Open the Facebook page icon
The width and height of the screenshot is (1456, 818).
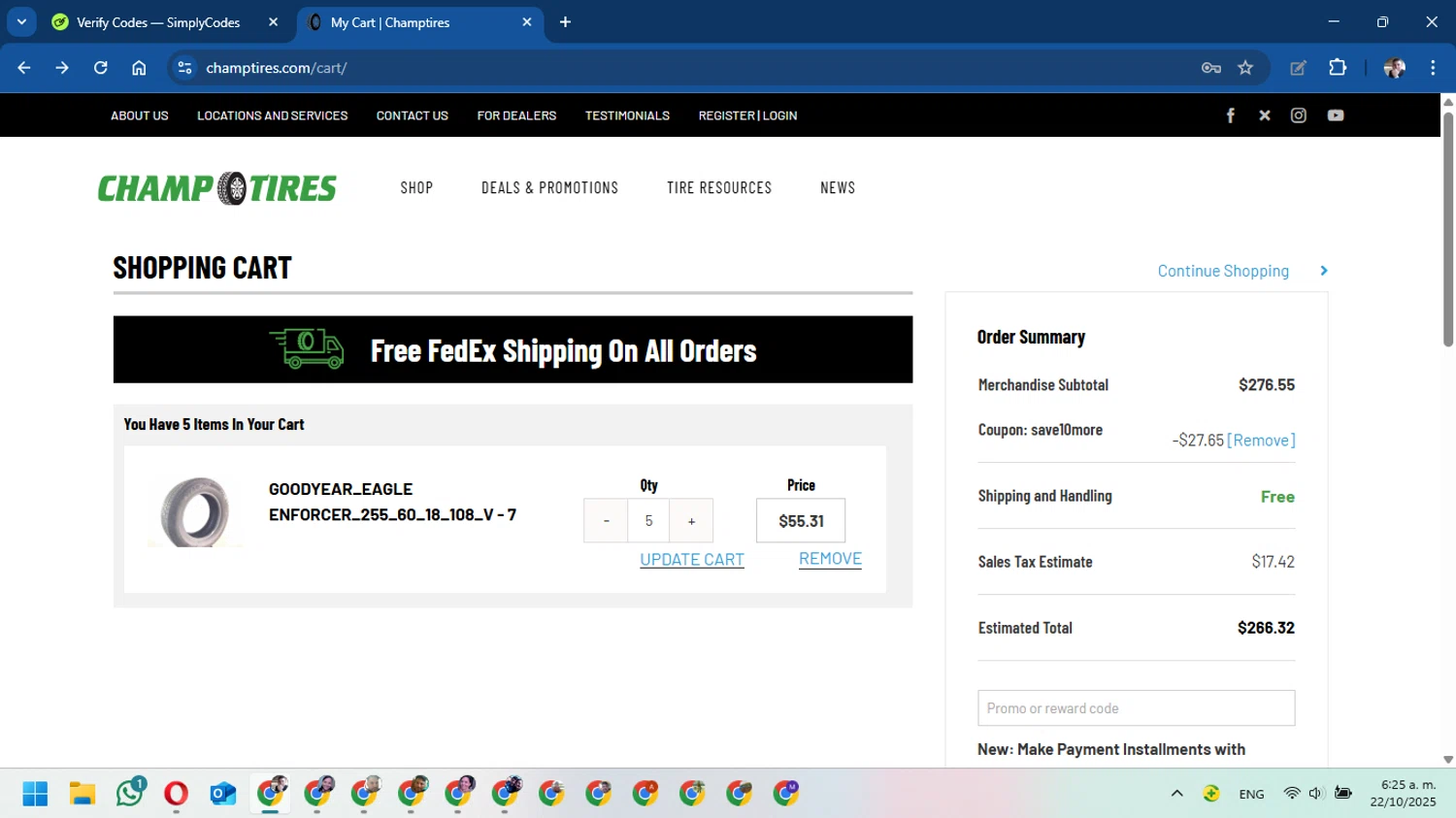pos(1230,115)
